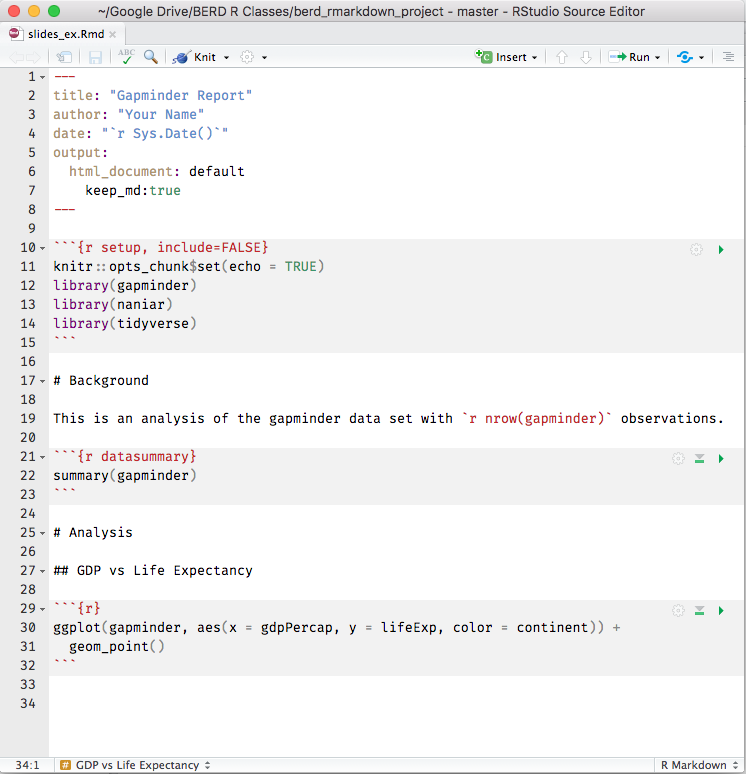Go to previous chunk arrow
Viewport: 746px width, 774px height.
point(562,57)
